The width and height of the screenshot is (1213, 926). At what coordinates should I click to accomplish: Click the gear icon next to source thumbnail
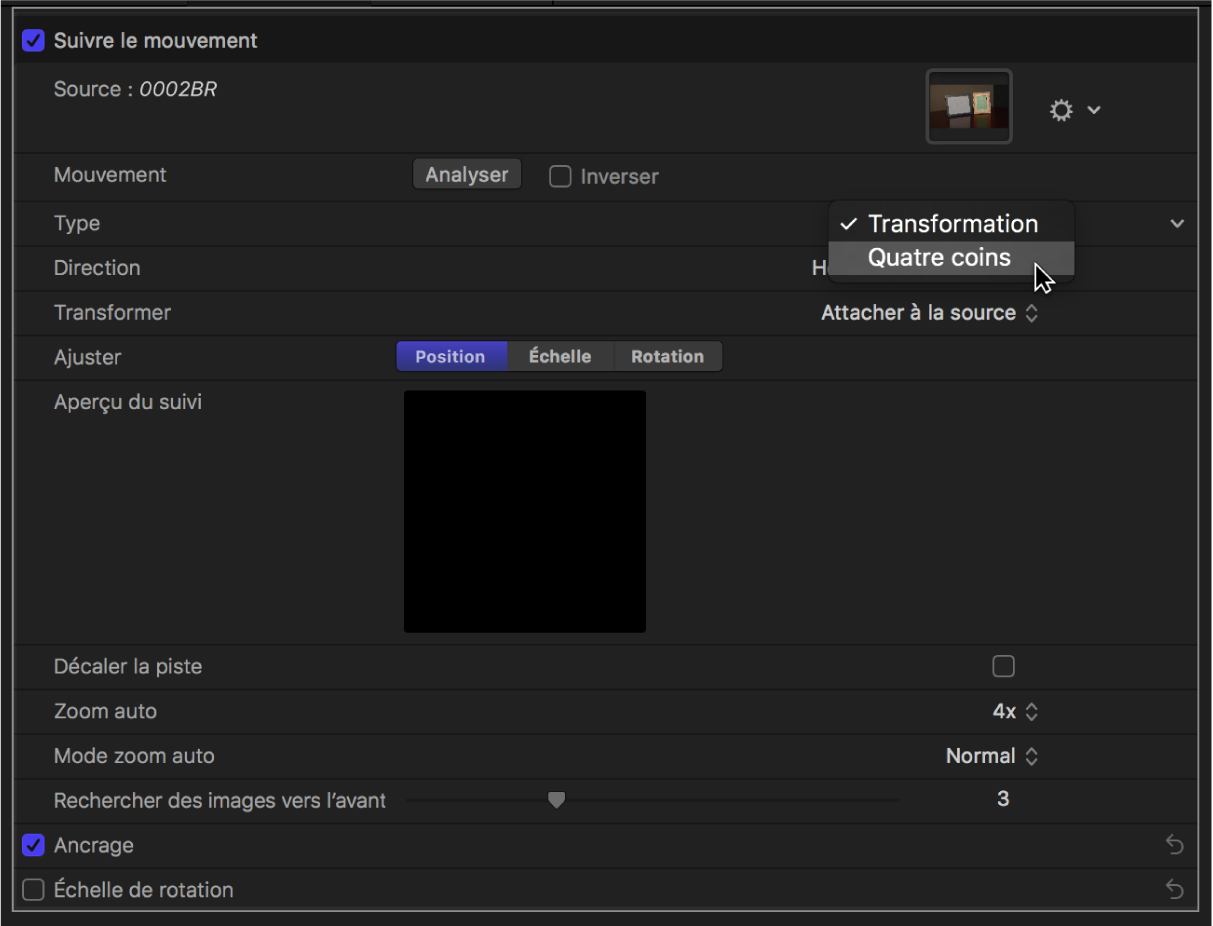tap(1060, 110)
